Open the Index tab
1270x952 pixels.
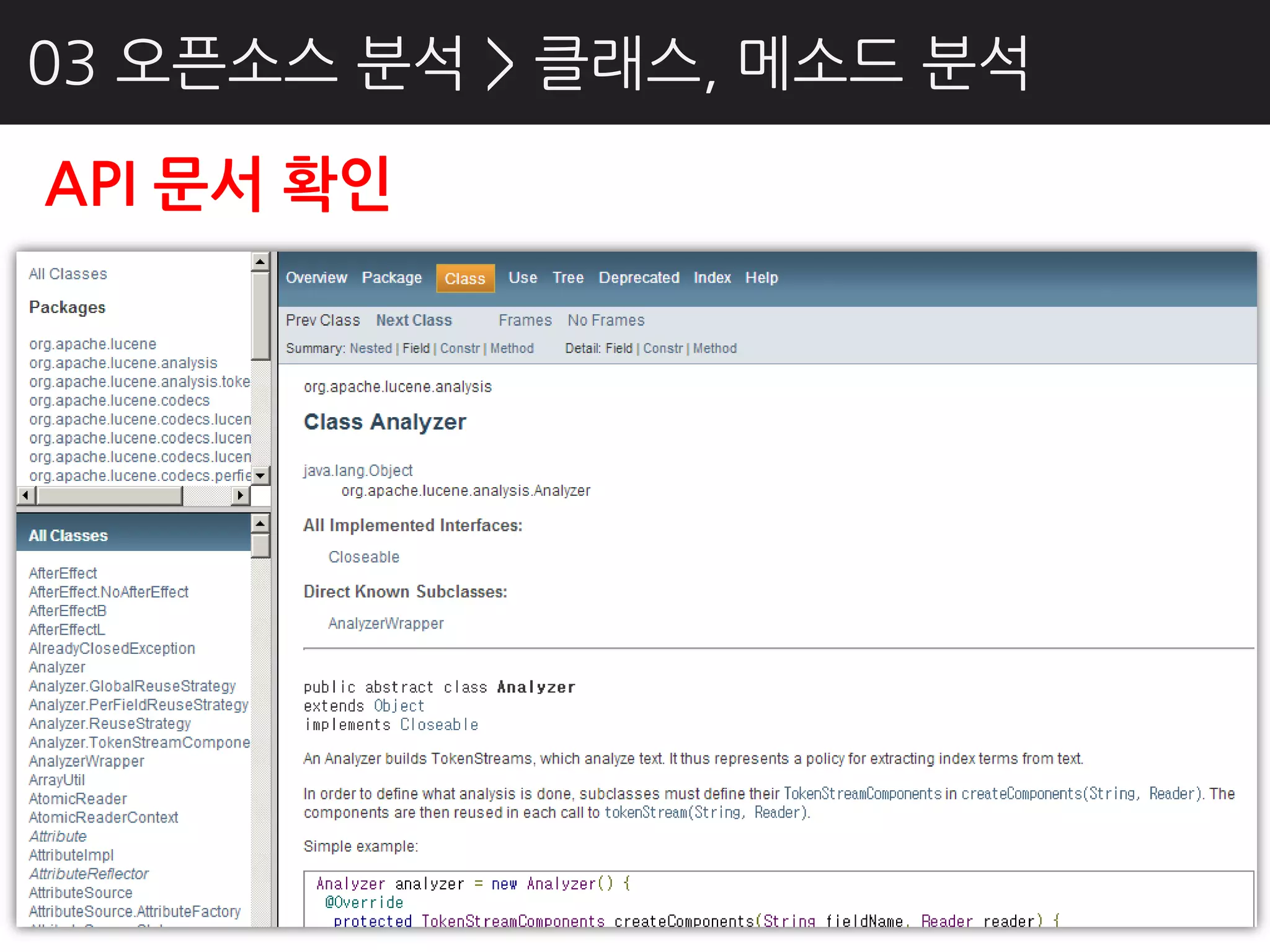(712, 278)
